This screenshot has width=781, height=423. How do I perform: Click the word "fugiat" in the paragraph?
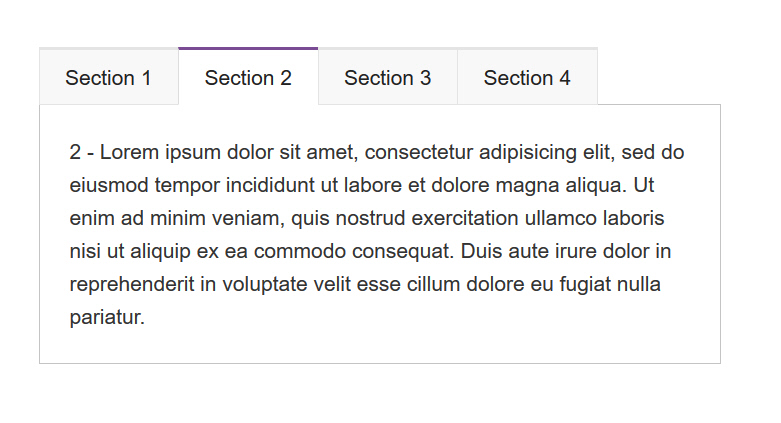point(580,285)
